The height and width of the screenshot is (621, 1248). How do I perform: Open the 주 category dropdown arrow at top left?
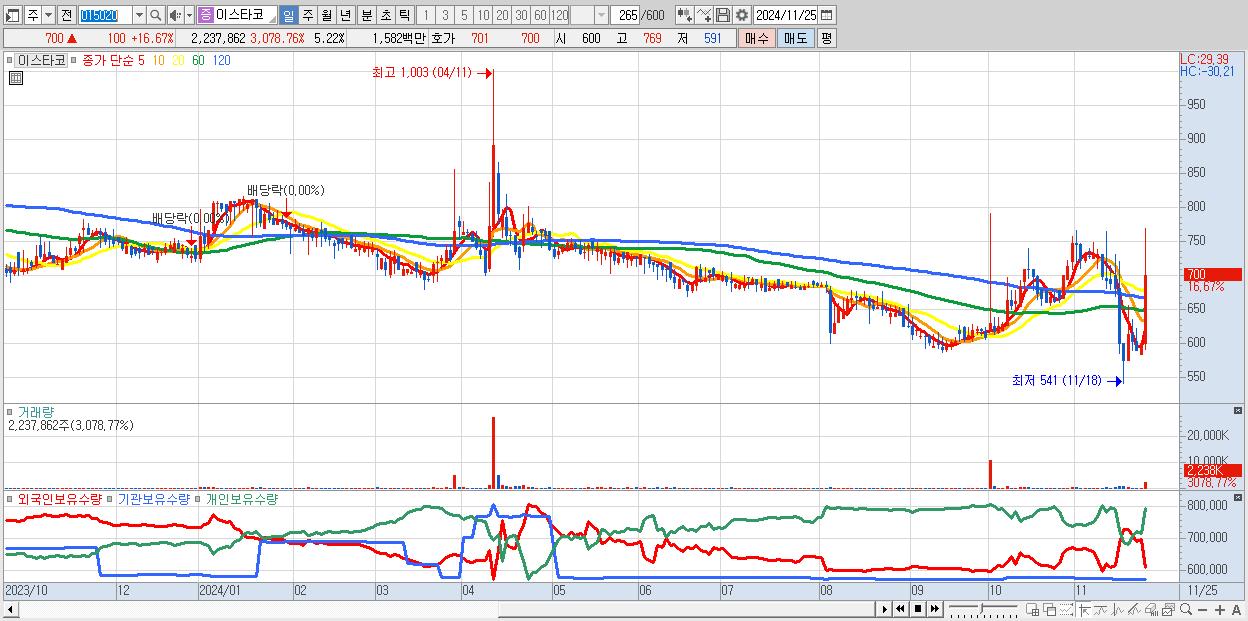[48, 15]
